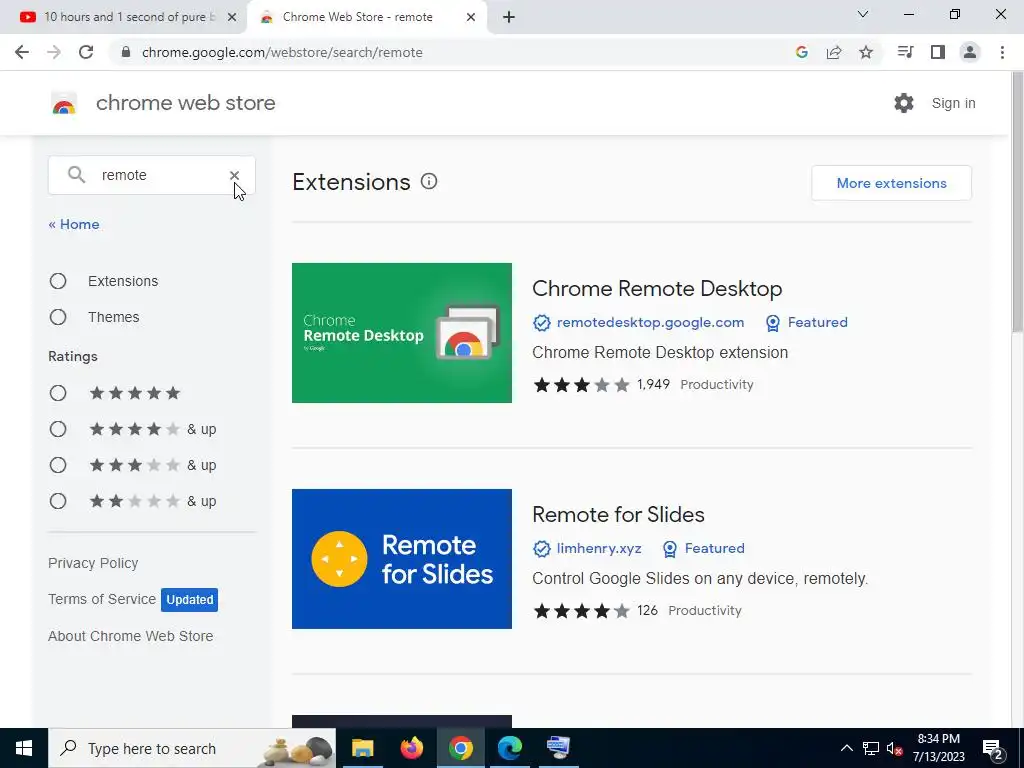The width and height of the screenshot is (1024, 768).
Task: Open the media control toolbar icon
Action: 905,52
